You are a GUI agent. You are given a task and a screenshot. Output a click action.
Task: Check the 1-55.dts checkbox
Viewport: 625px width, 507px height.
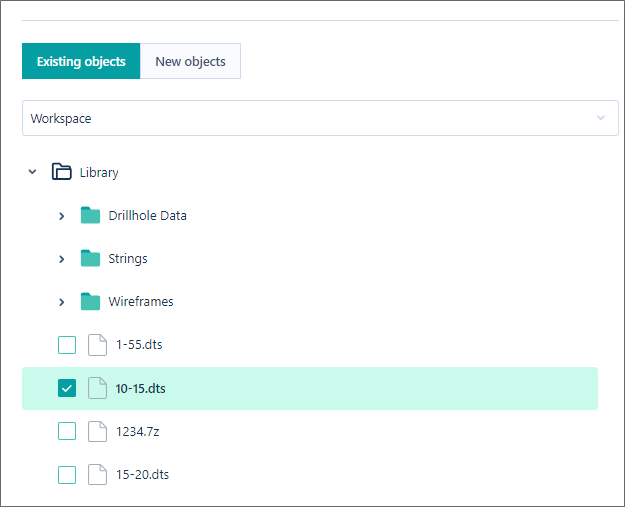(67, 345)
